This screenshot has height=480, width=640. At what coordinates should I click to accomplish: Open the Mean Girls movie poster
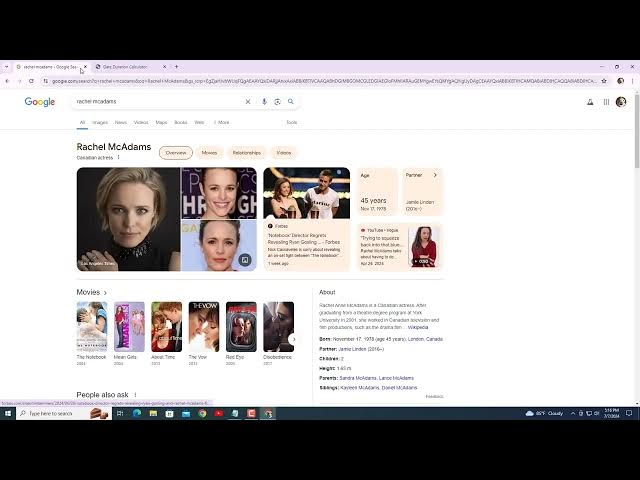pyautogui.click(x=129, y=327)
